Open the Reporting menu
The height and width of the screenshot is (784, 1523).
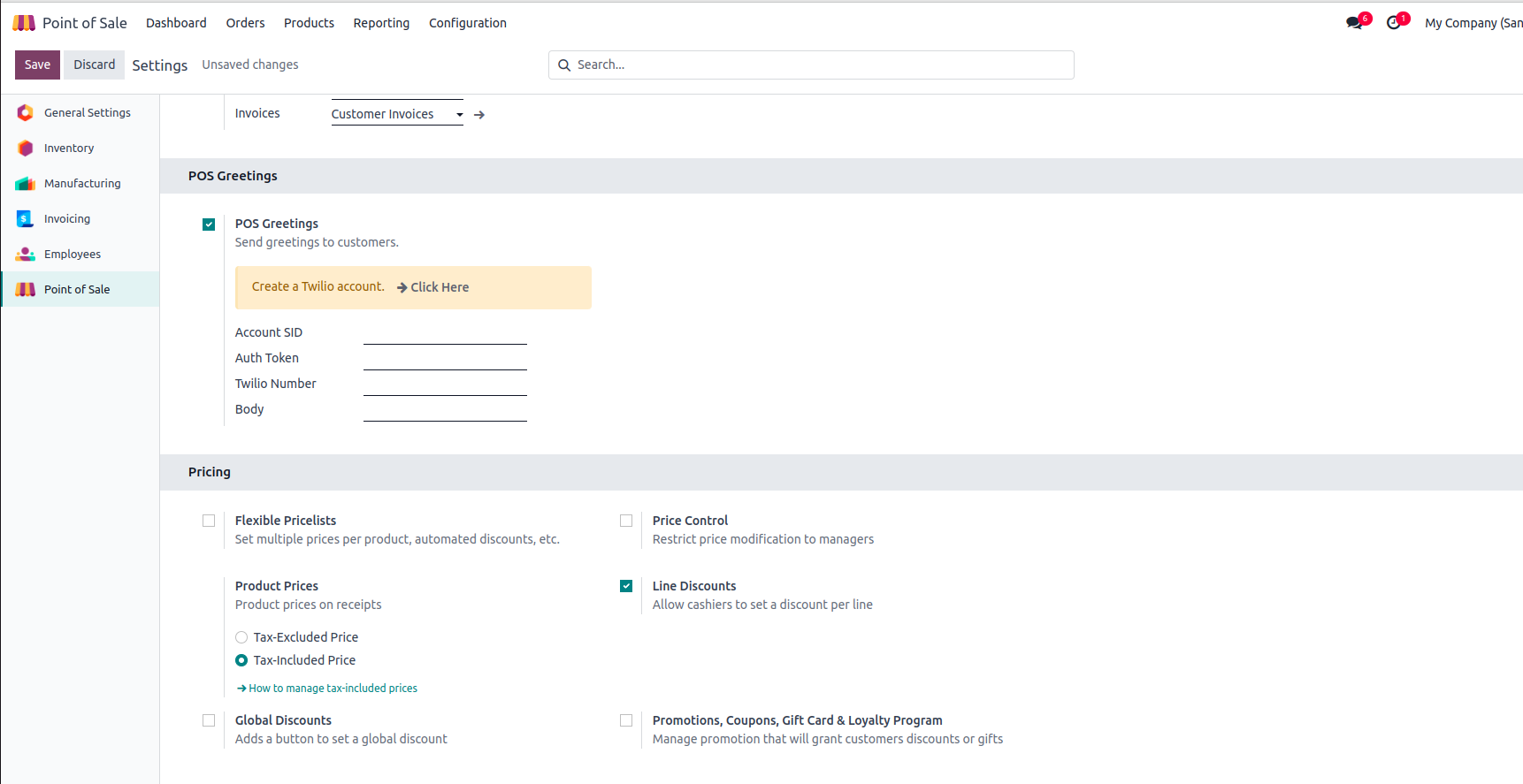coord(381,23)
